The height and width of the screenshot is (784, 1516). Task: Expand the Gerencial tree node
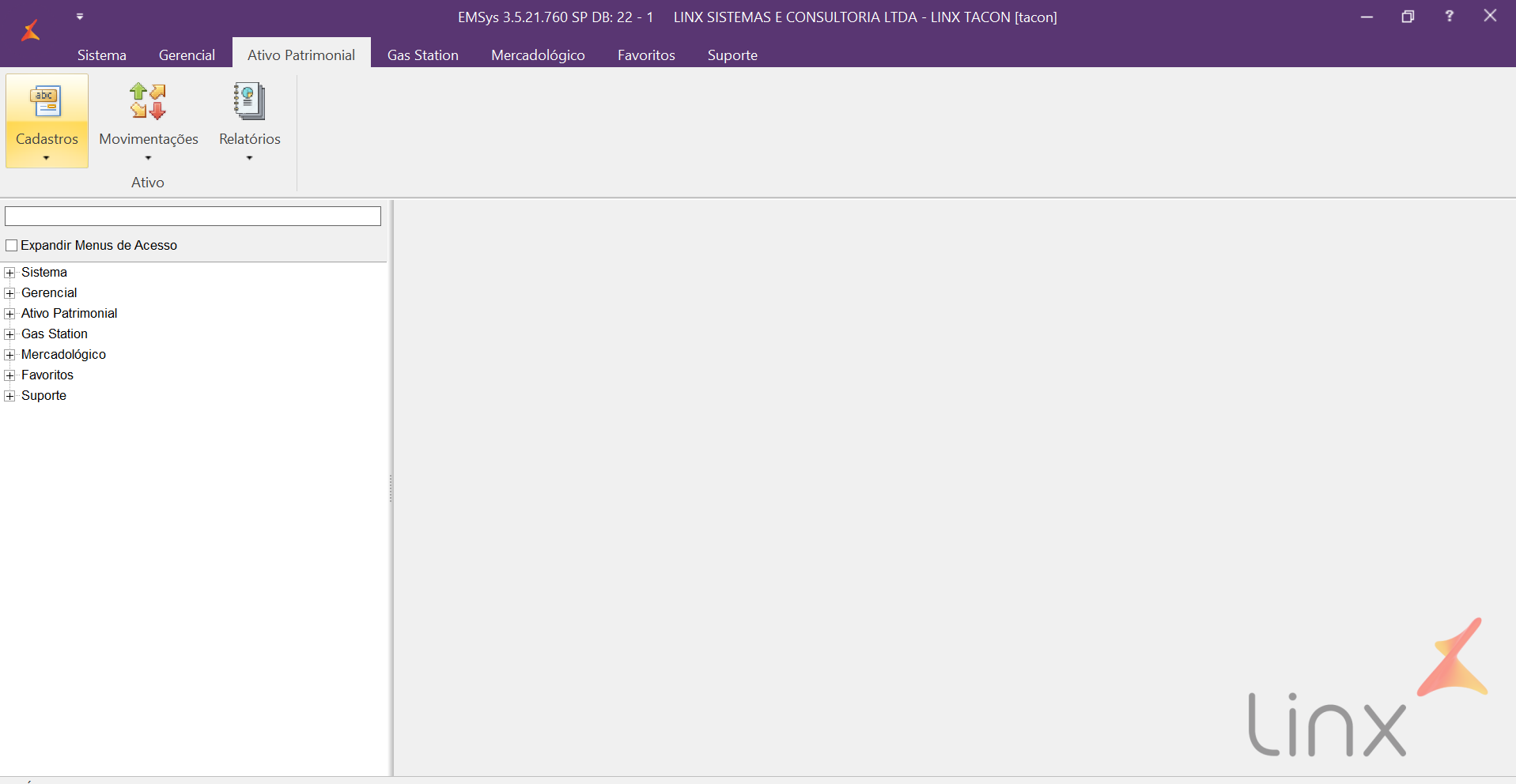[x=9, y=293]
